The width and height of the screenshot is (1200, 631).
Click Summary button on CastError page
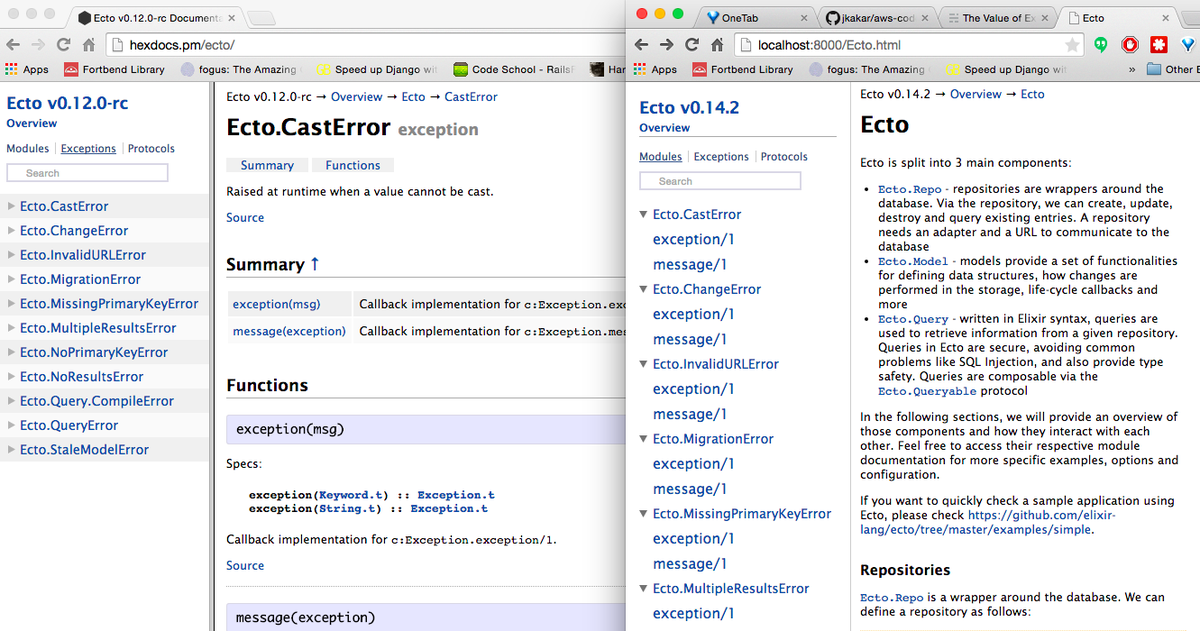(x=267, y=165)
